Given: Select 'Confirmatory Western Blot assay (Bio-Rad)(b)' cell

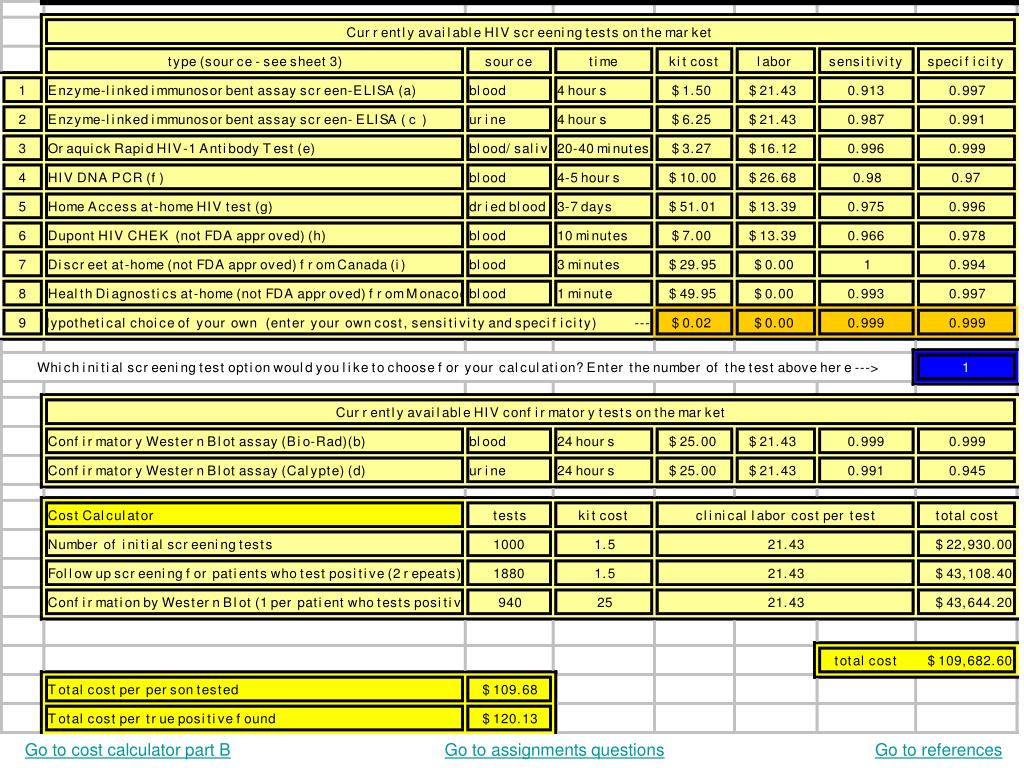Looking at the screenshot, I should tap(254, 441).
